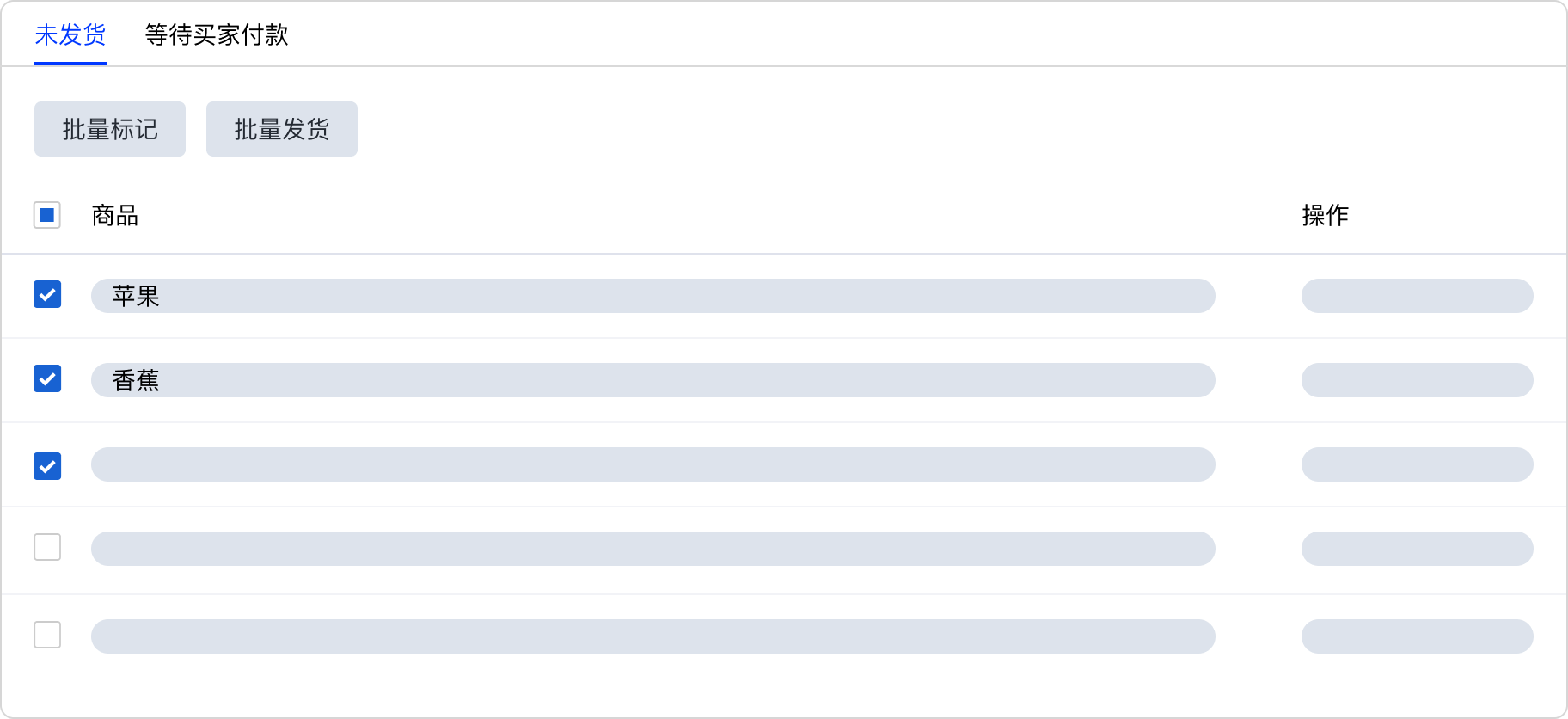The height and width of the screenshot is (719, 1568).
Task: Click the 苹果 product cell
Action: click(x=653, y=296)
